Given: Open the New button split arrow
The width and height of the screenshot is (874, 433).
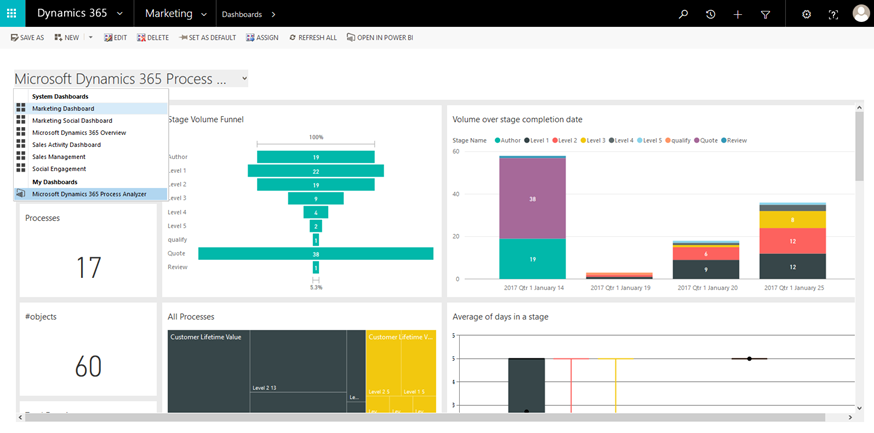Looking at the screenshot, I should pos(90,37).
